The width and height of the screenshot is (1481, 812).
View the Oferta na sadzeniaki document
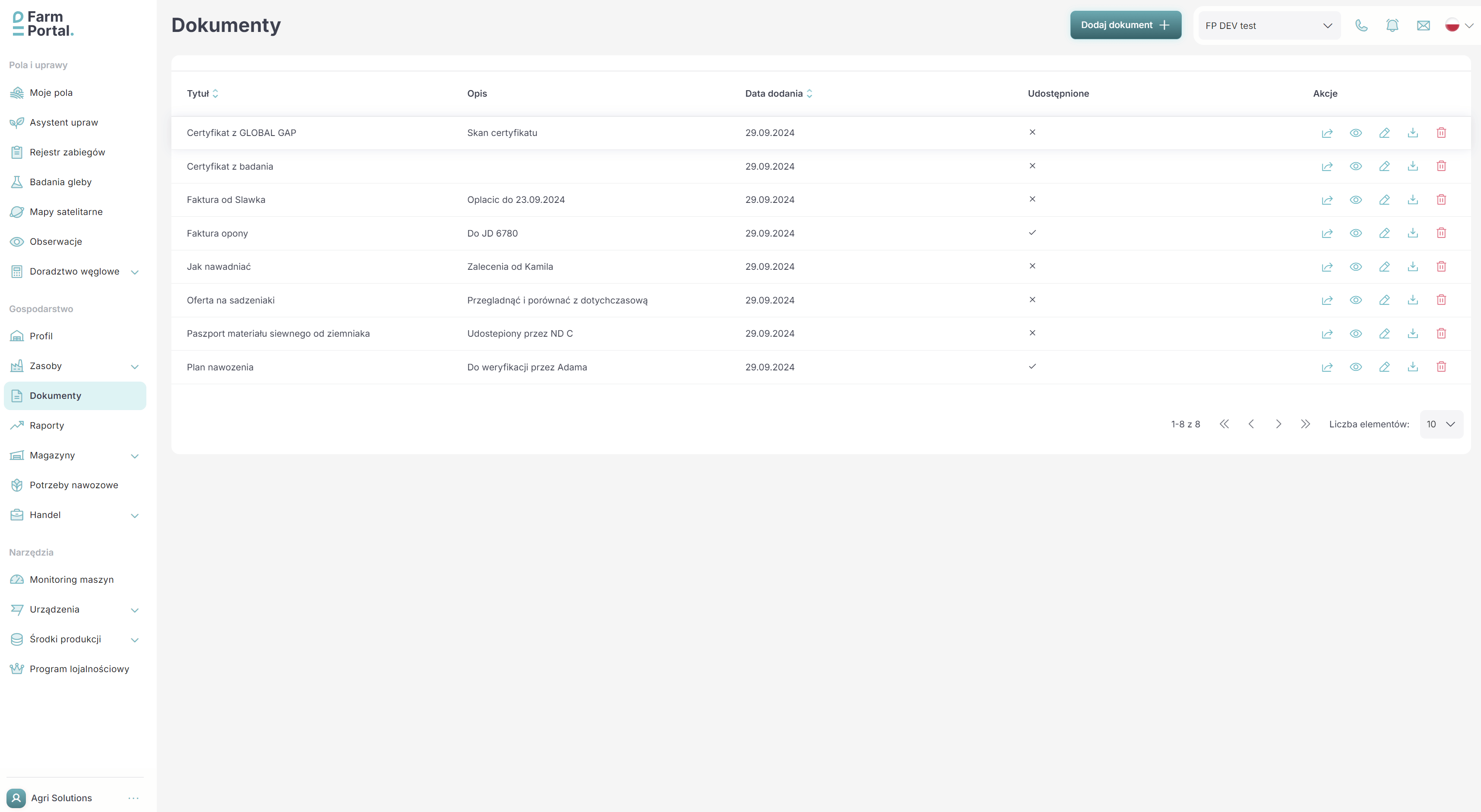pos(1356,300)
